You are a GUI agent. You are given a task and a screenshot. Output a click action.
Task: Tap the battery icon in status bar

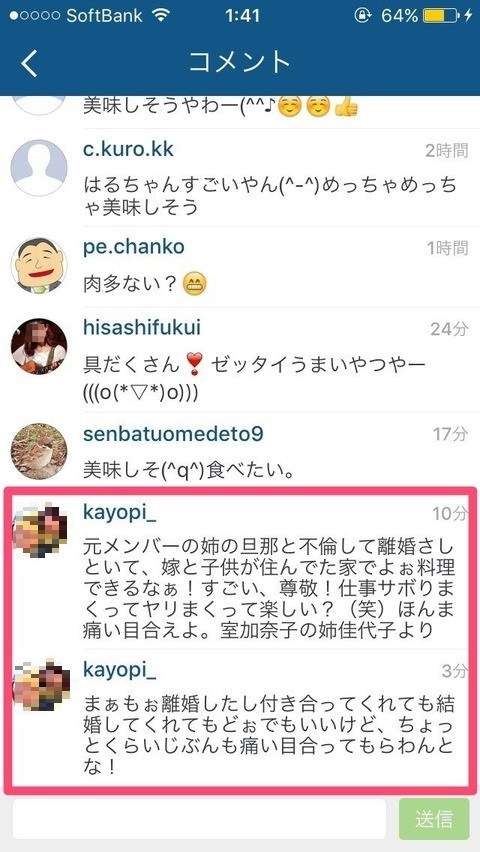pos(439,15)
